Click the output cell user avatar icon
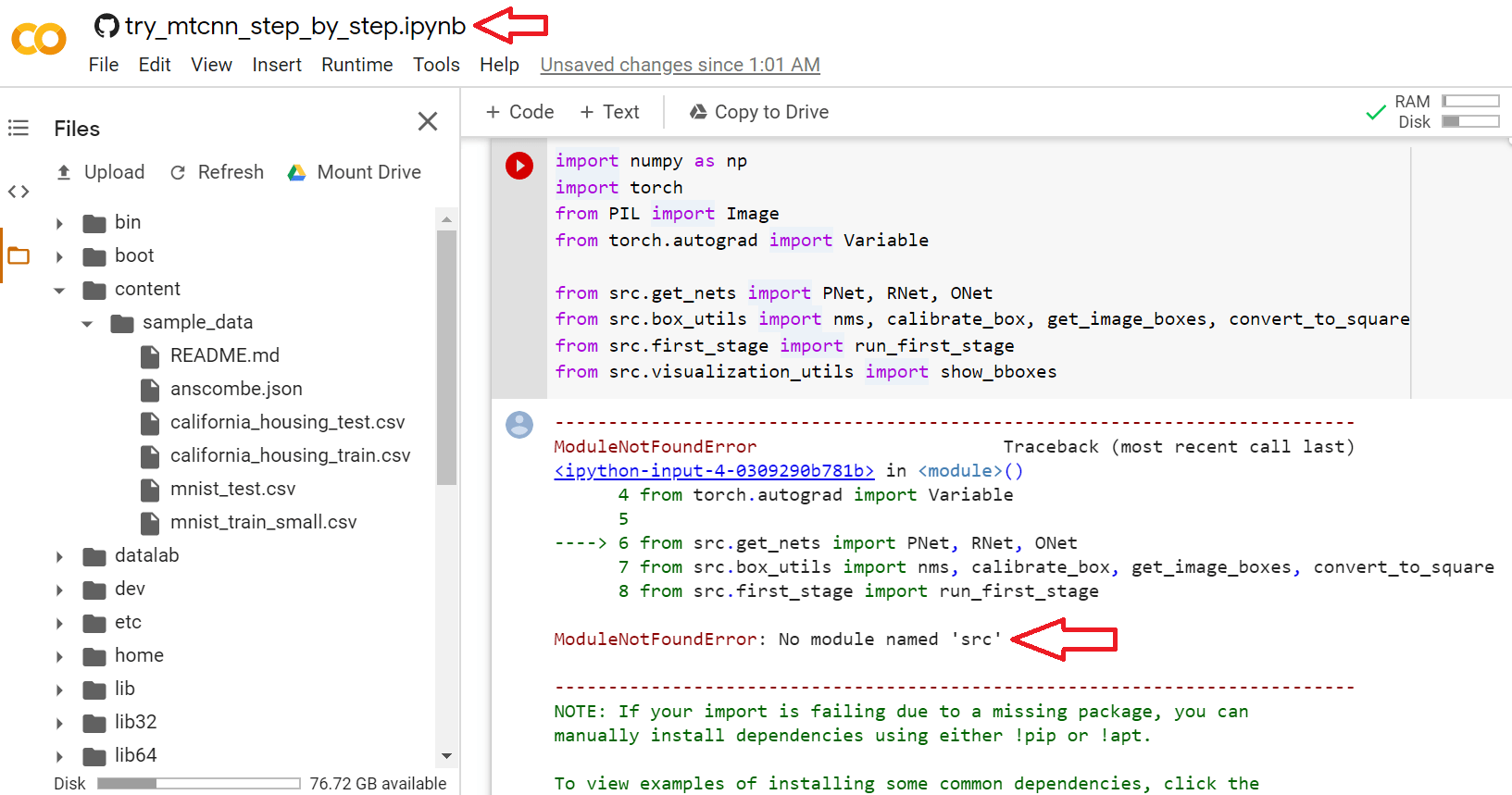Viewport: 1512px width, 795px height. click(x=519, y=425)
